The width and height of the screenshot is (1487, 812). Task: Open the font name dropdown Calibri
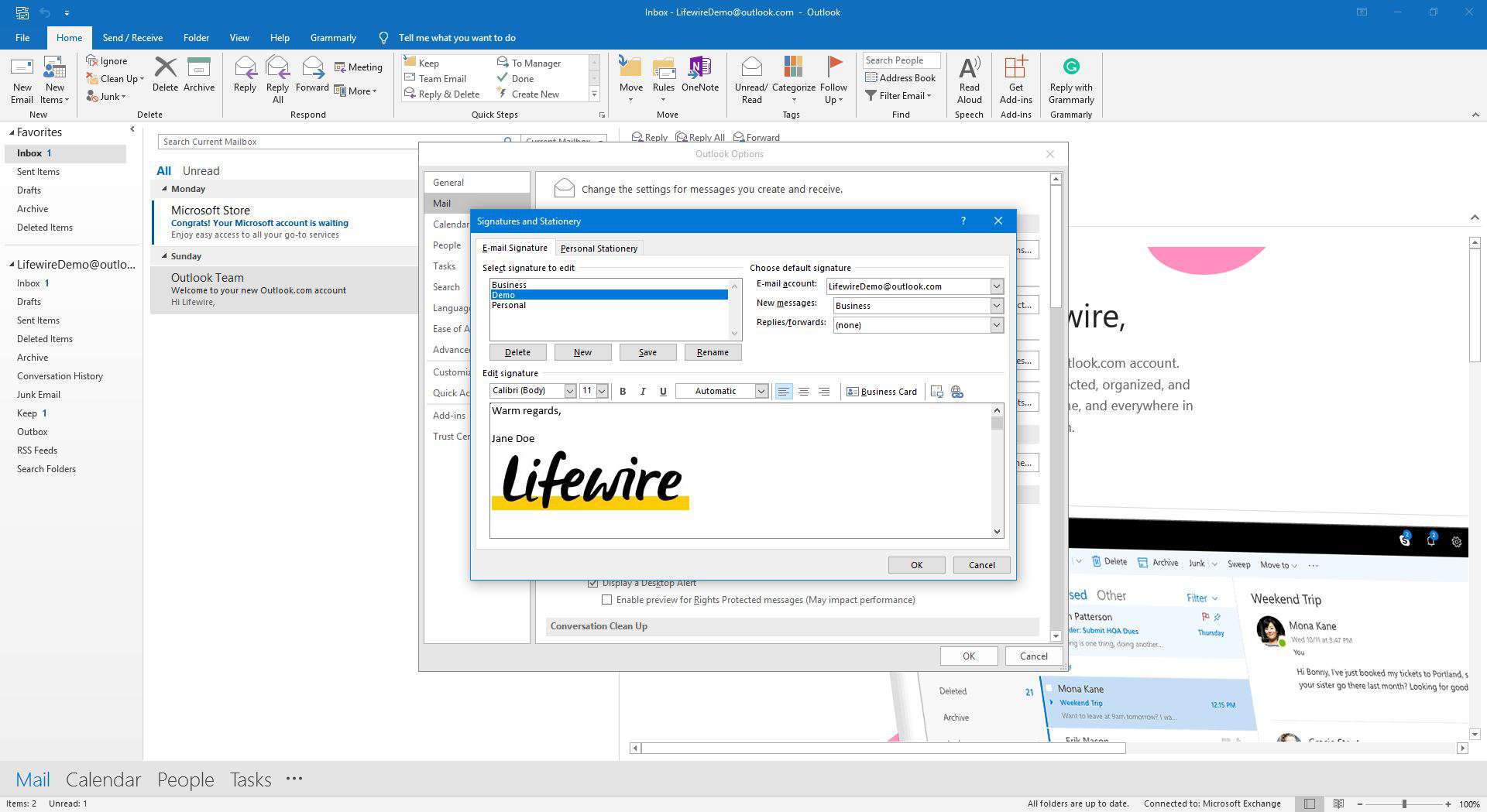click(x=570, y=391)
